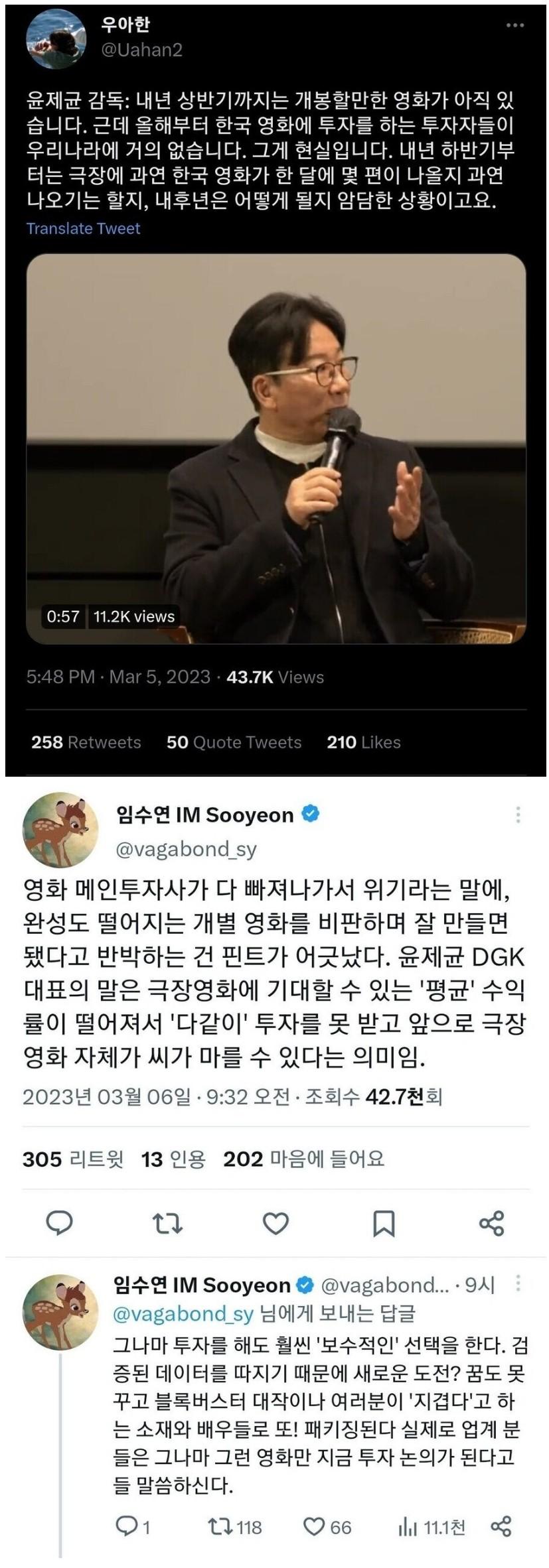Open the 50 Quote Tweets list
The width and height of the screenshot is (549, 1568).
pyautogui.click(x=234, y=742)
